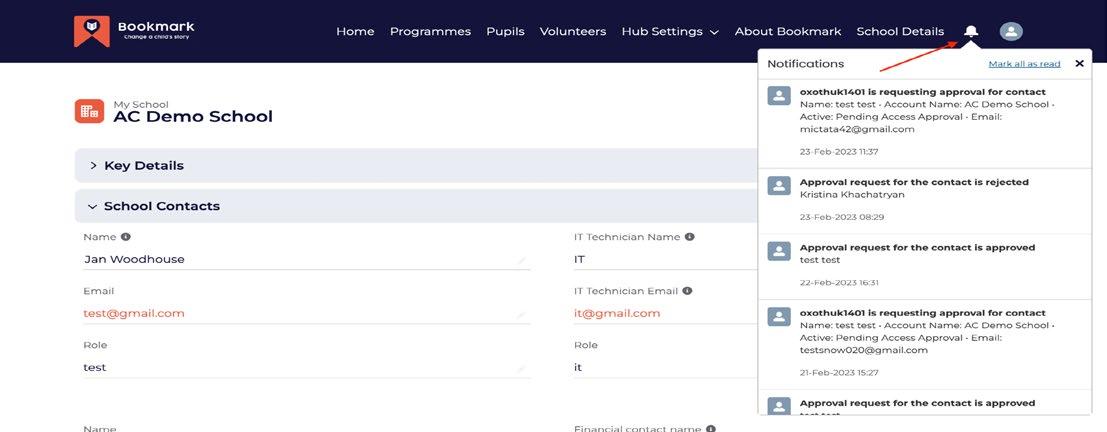Open the user profile avatar menu

coord(1011,31)
